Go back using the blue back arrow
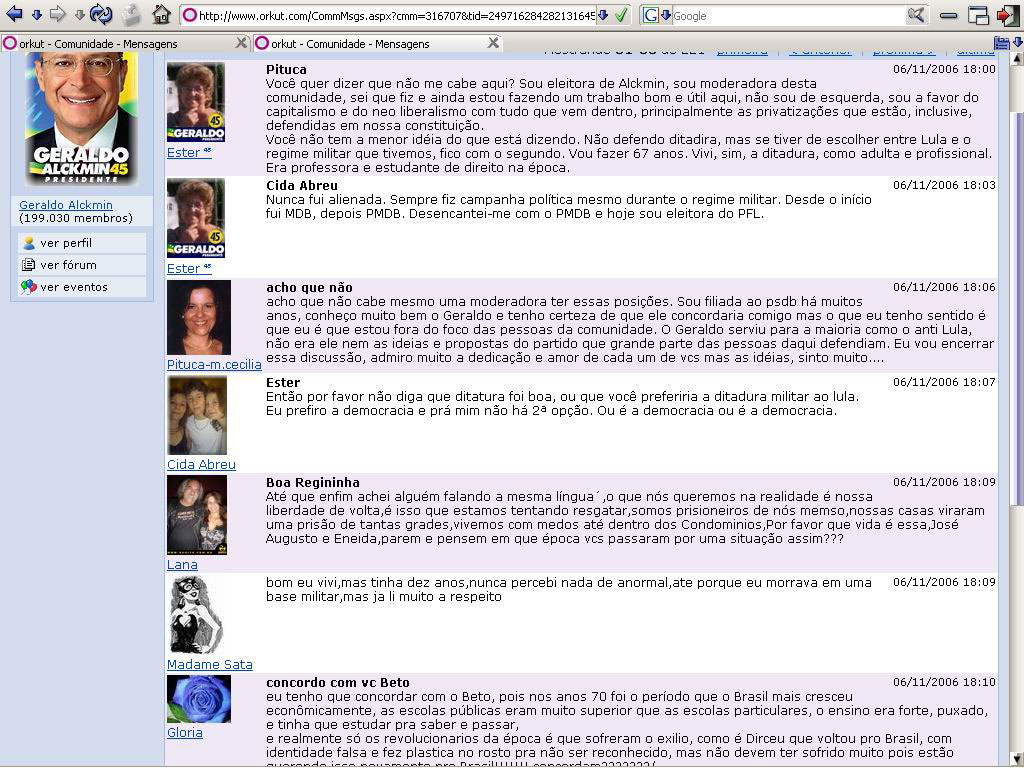This screenshot has height=768, width=1024. (x=14, y=14)
